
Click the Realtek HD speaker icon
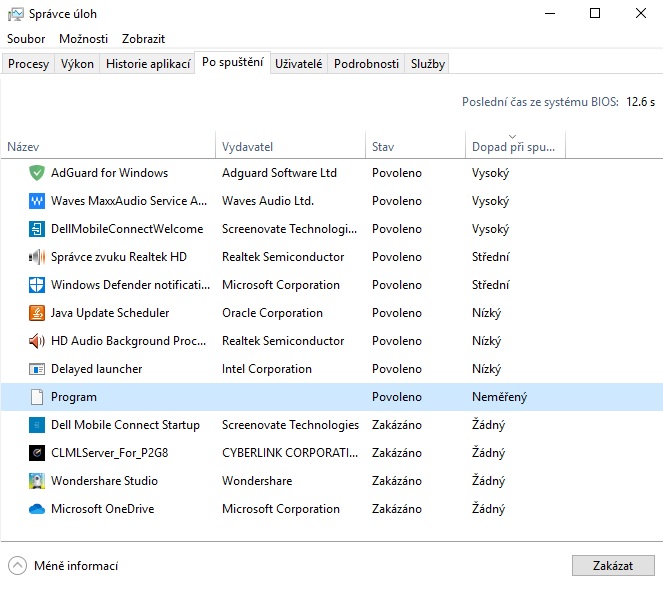[x=37, y=257]
